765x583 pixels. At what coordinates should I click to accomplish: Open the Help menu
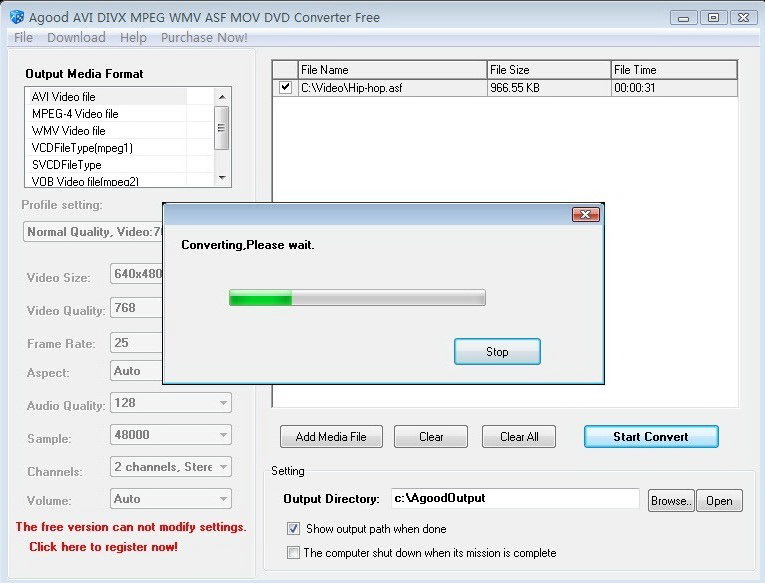click(x=133, y=38)
